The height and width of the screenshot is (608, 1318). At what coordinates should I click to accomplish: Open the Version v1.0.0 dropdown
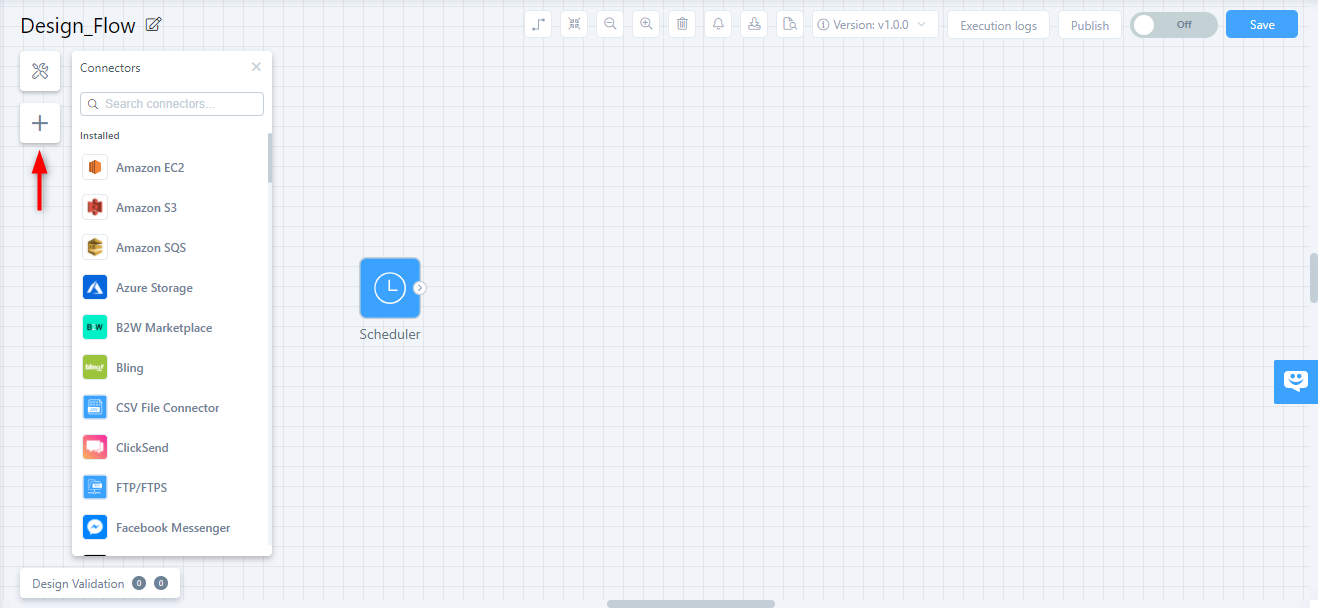point(875,23)
